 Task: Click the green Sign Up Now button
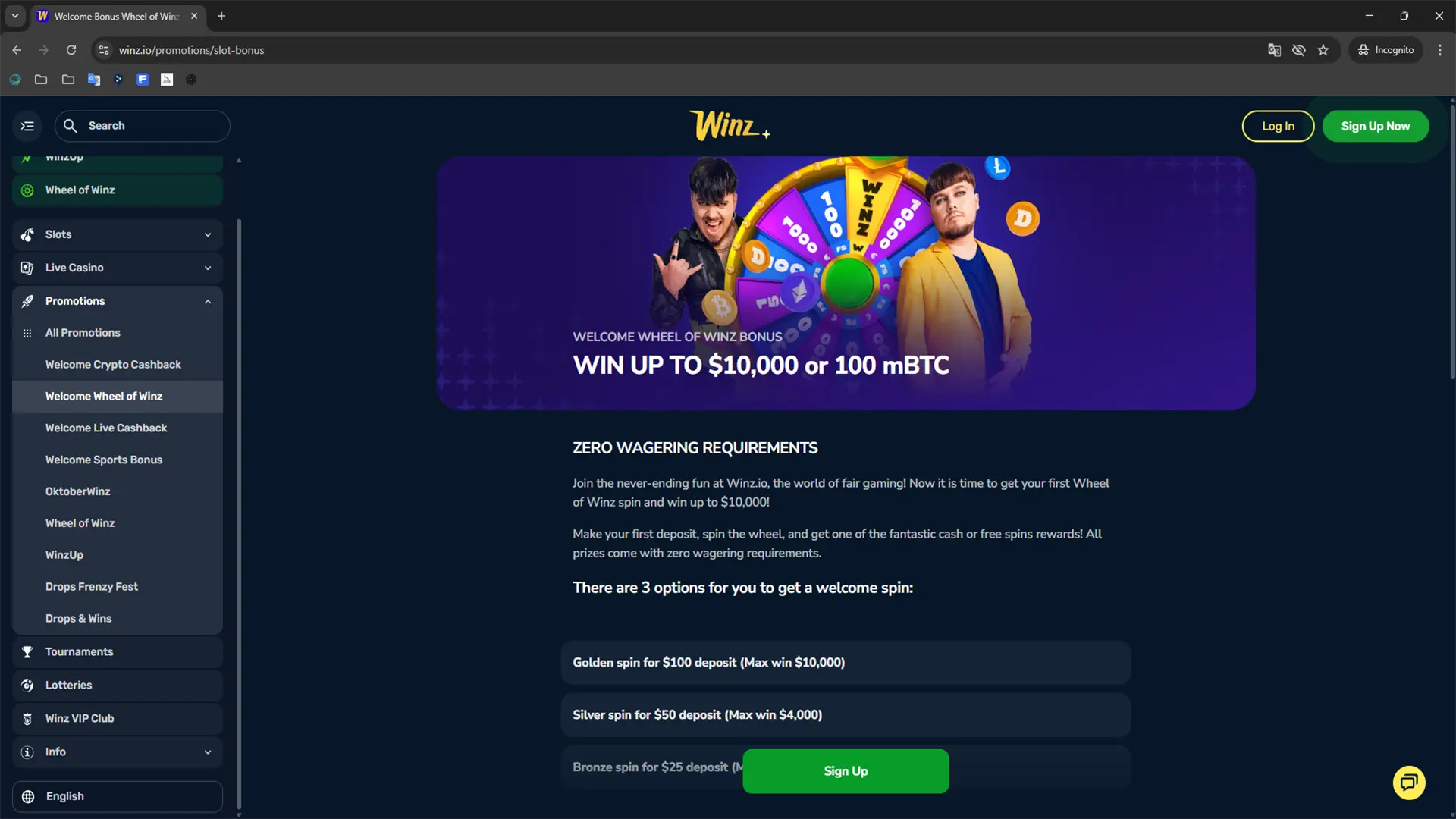[1375, 126]
